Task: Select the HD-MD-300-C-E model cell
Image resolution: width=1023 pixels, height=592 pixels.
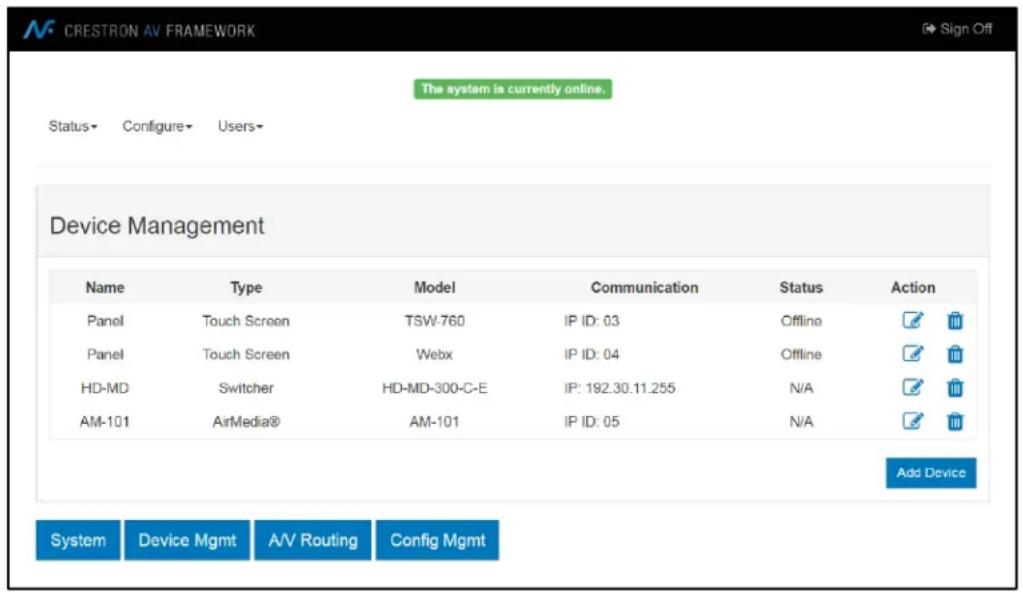Action: coord(435,388)
